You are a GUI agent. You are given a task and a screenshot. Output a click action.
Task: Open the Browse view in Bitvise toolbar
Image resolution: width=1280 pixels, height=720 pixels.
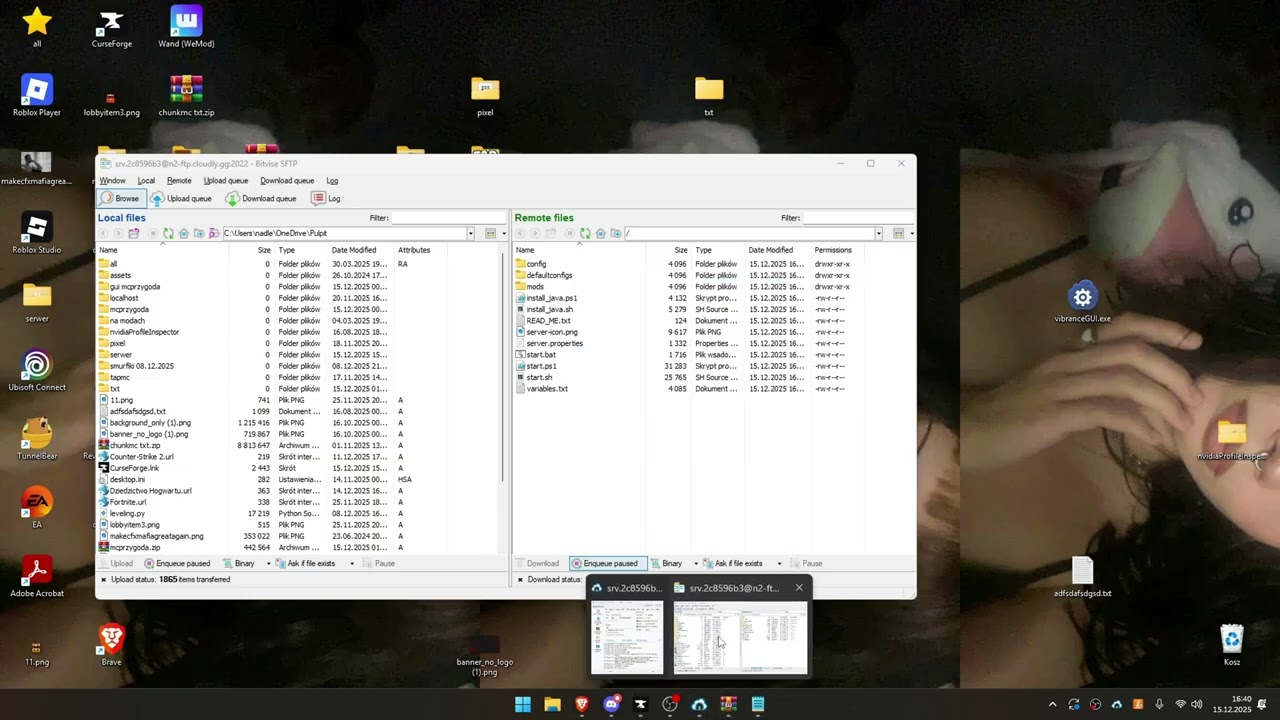pyautogui.click(x=120, y=198)
